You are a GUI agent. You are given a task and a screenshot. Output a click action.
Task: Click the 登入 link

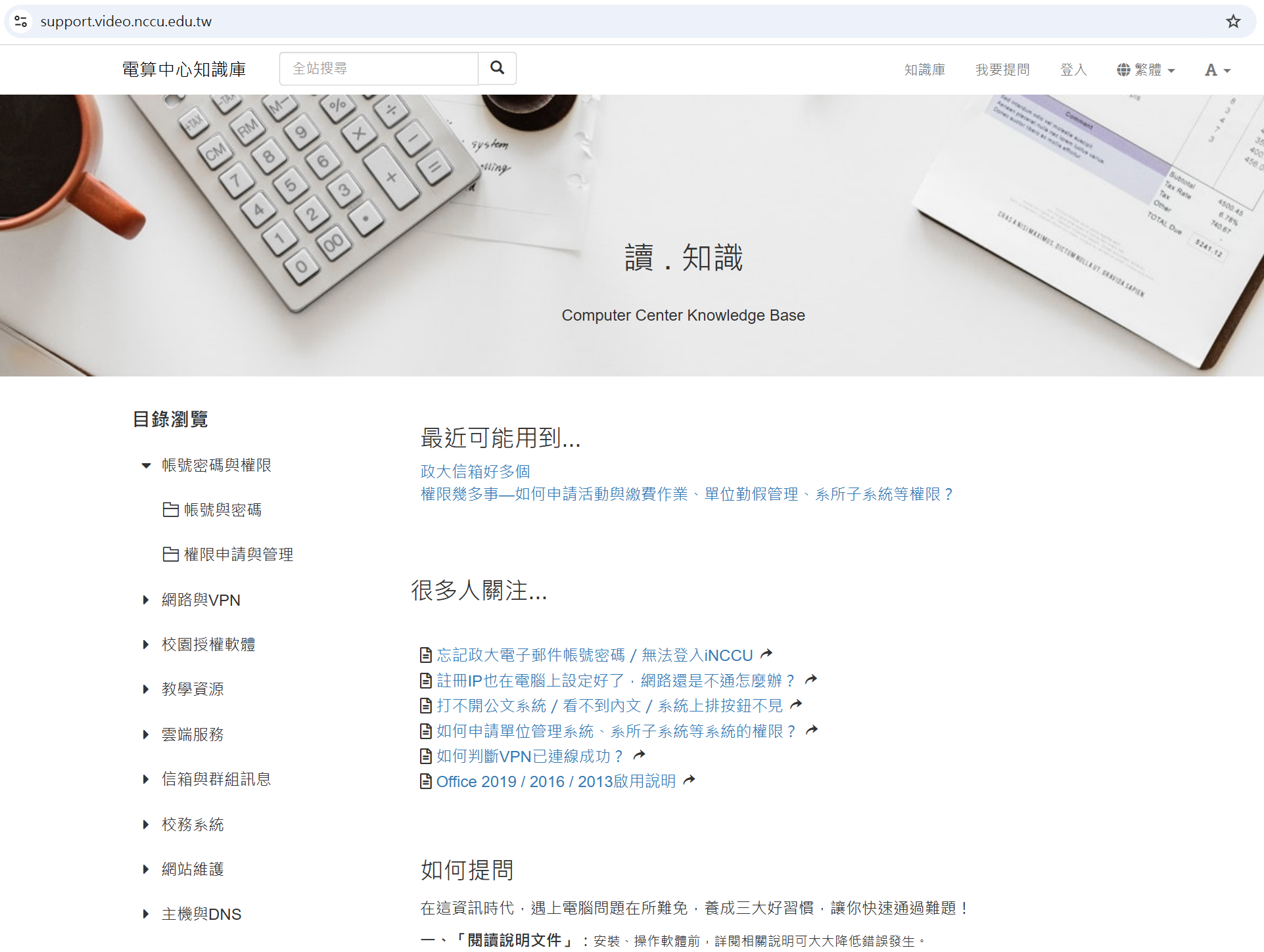1073,69
